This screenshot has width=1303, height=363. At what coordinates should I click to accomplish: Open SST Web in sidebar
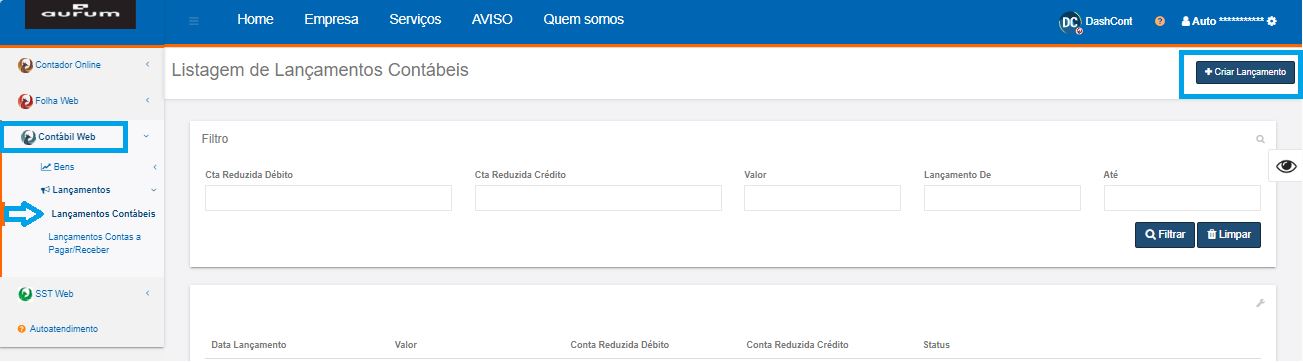click(54, 294)
